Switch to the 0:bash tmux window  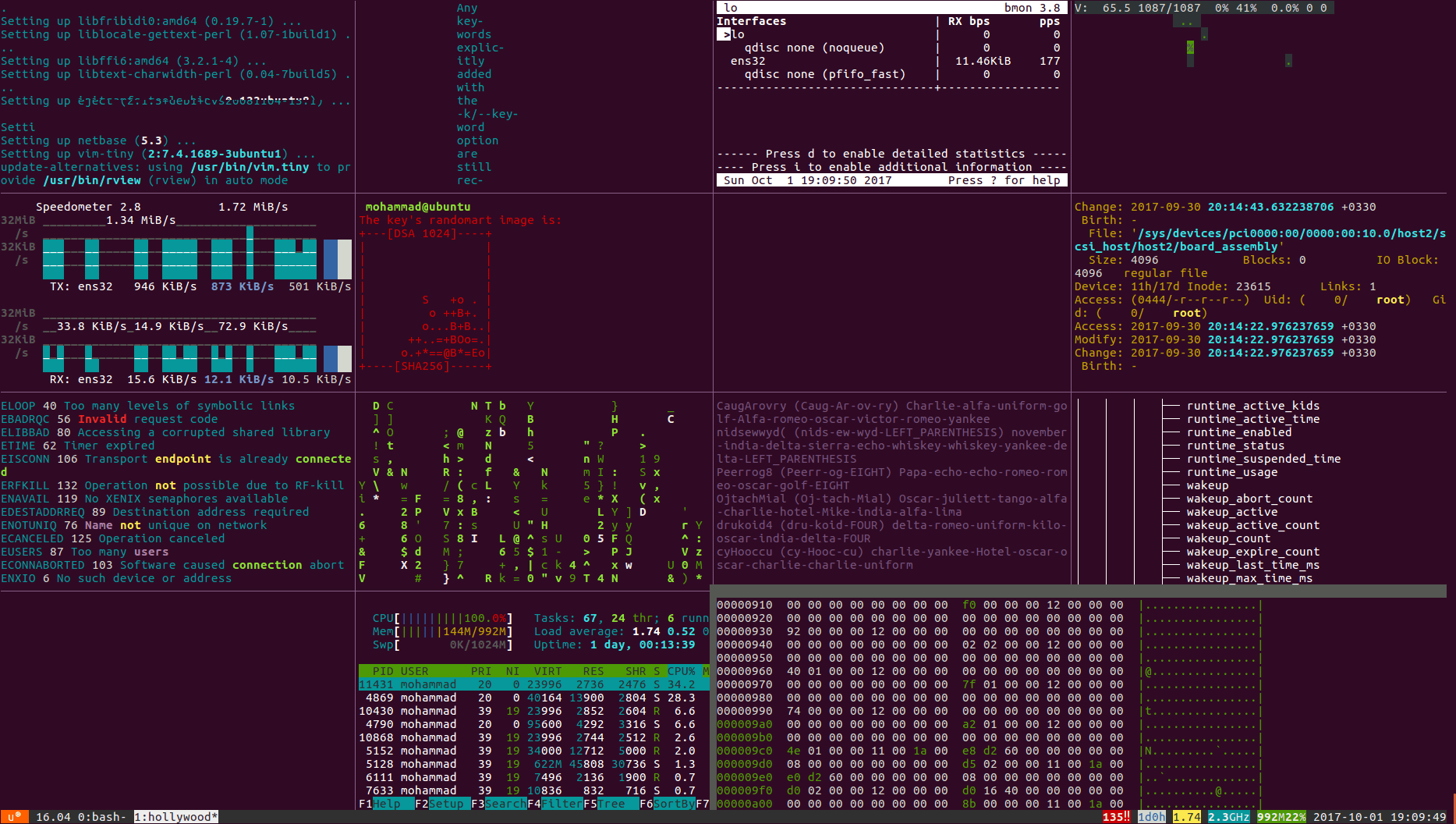[101, 817]
